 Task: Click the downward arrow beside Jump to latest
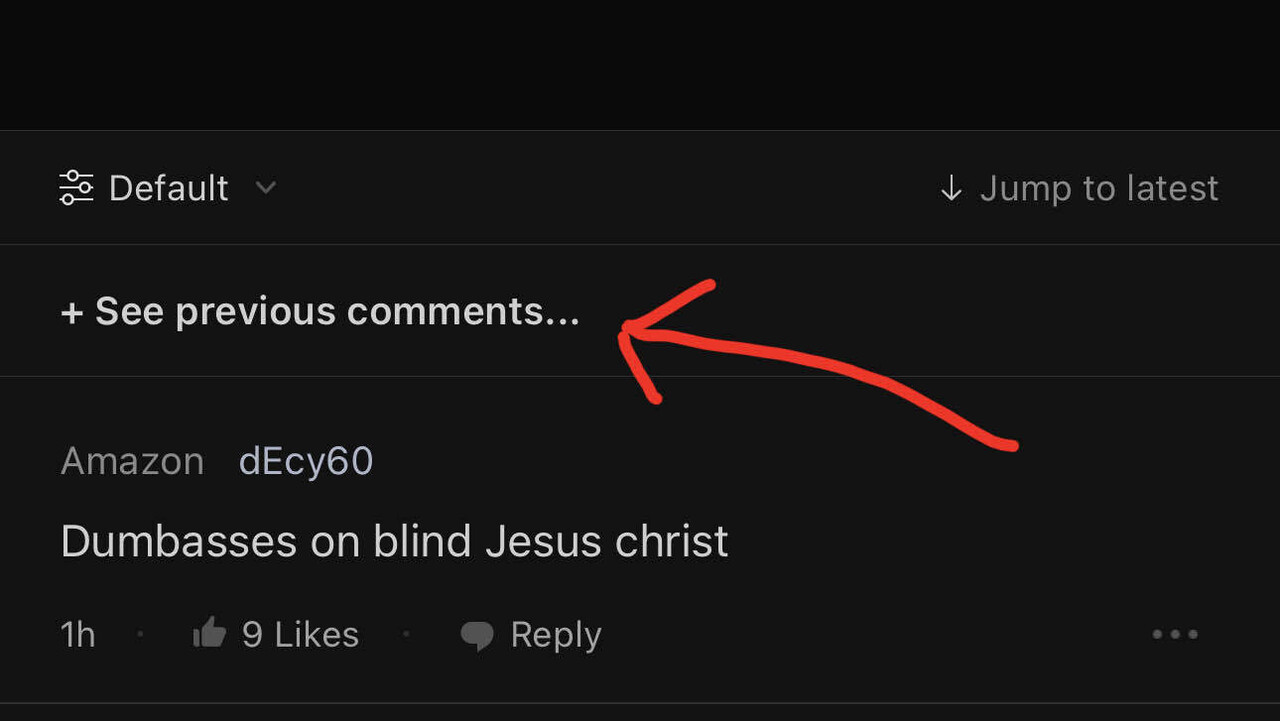click(950, 188)
